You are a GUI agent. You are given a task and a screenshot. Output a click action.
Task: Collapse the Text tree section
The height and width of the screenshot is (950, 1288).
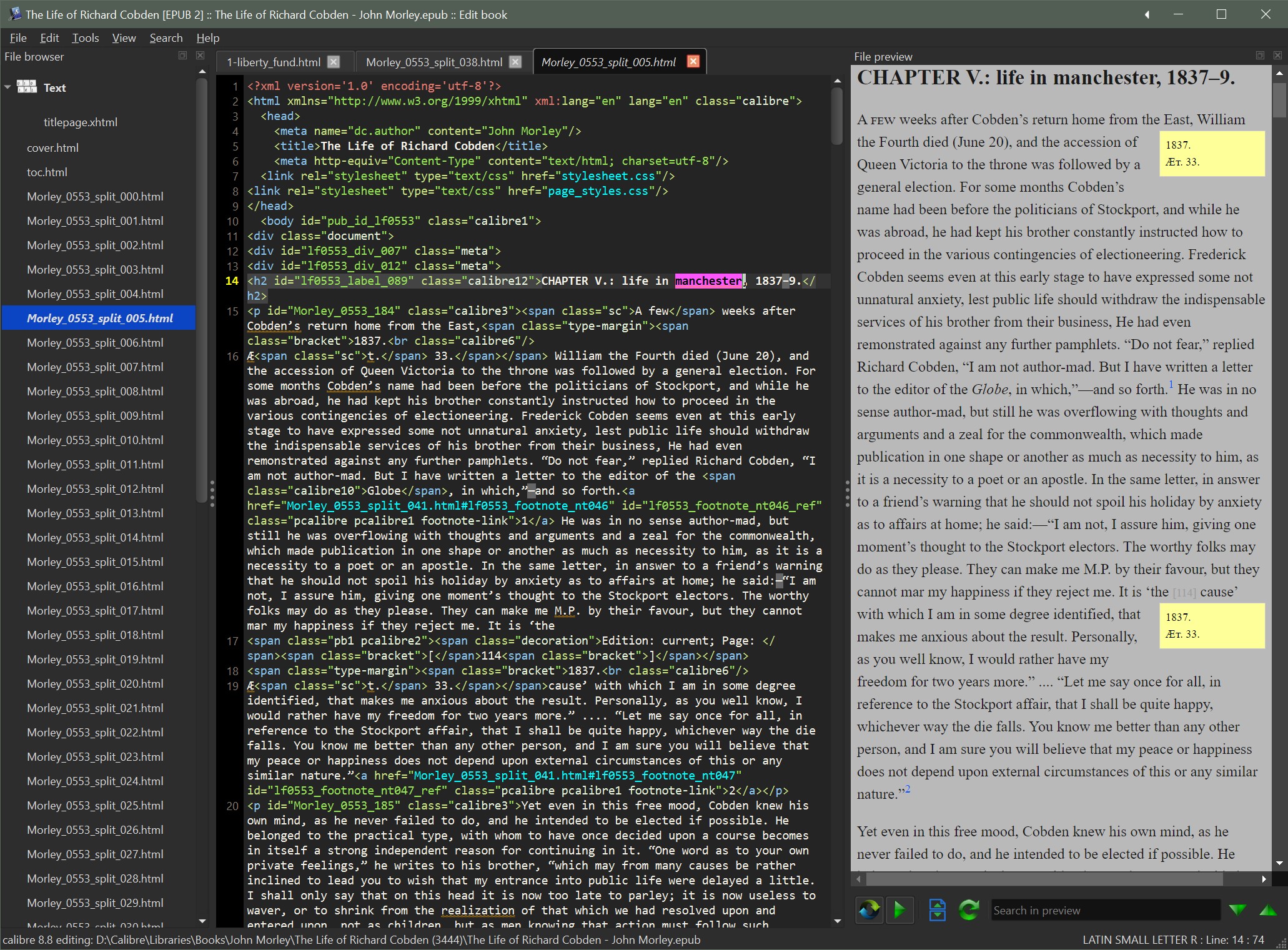tap(8, 87)
